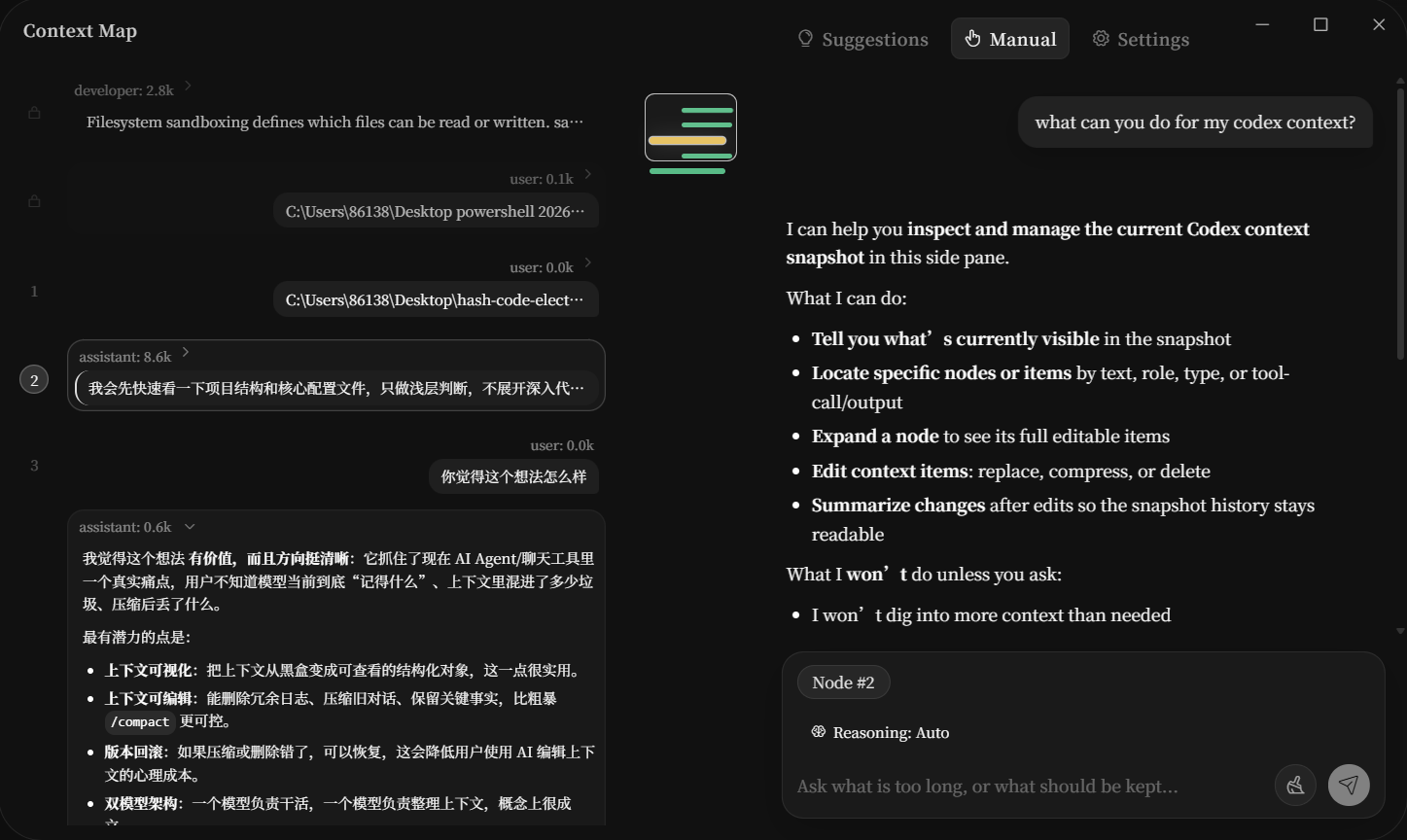Click the 'assistant: 8.6k' label
The height and width of the screenshot is (840, 1407).
(x=125, y=357)
